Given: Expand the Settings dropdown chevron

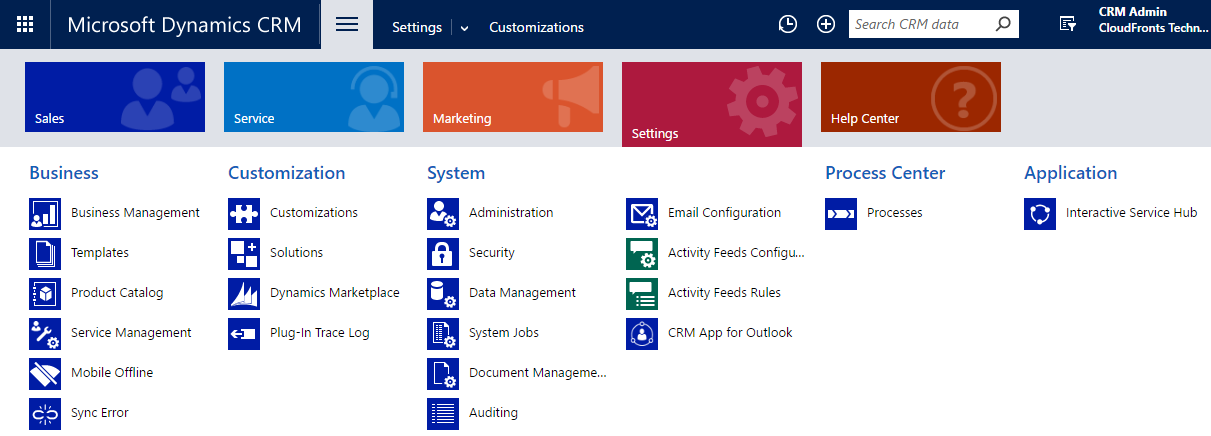Looking at the screenshot, I should coord(465,28).
